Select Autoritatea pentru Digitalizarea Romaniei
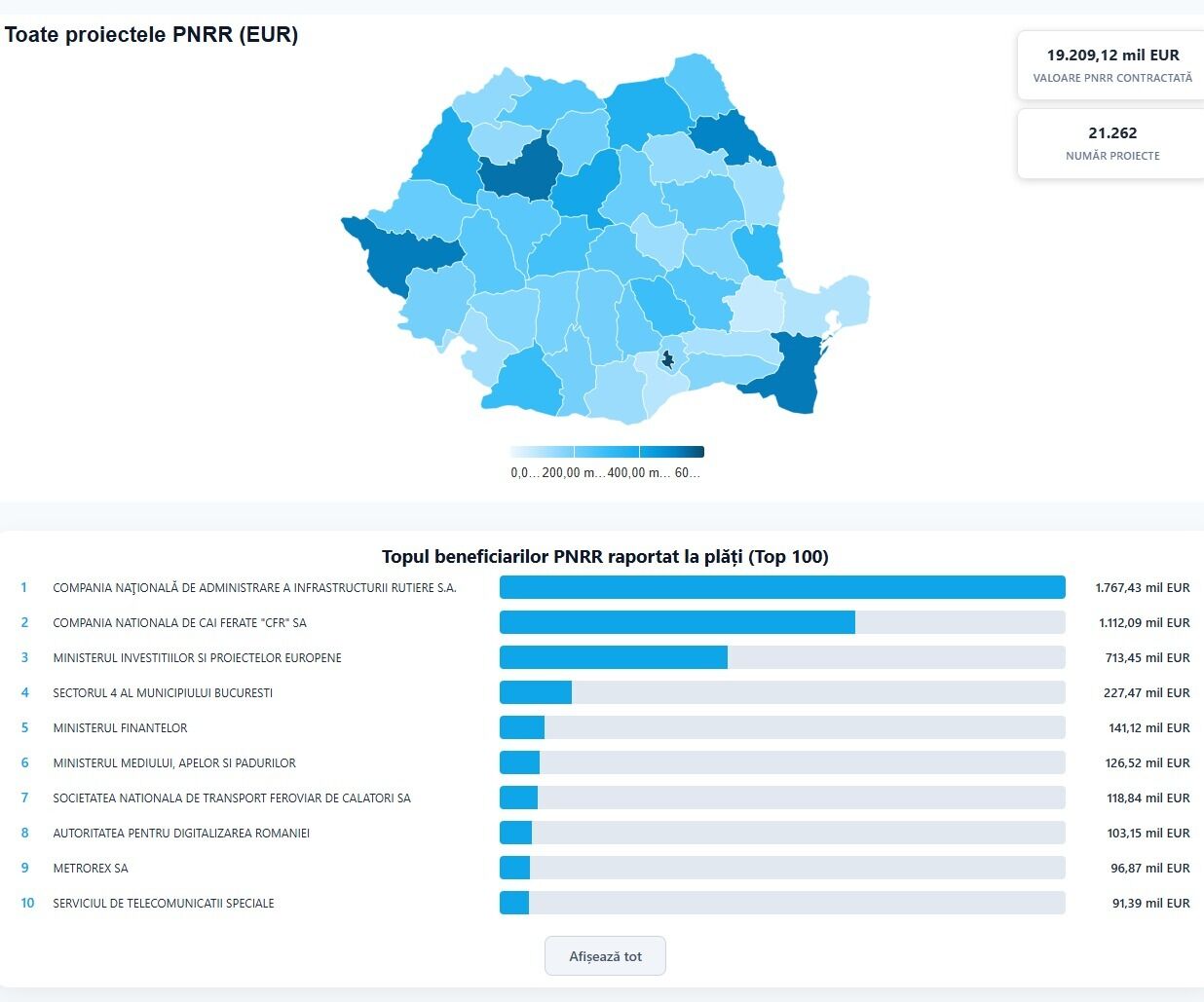The image size is (1204, 1002). [x=181, y=834]
